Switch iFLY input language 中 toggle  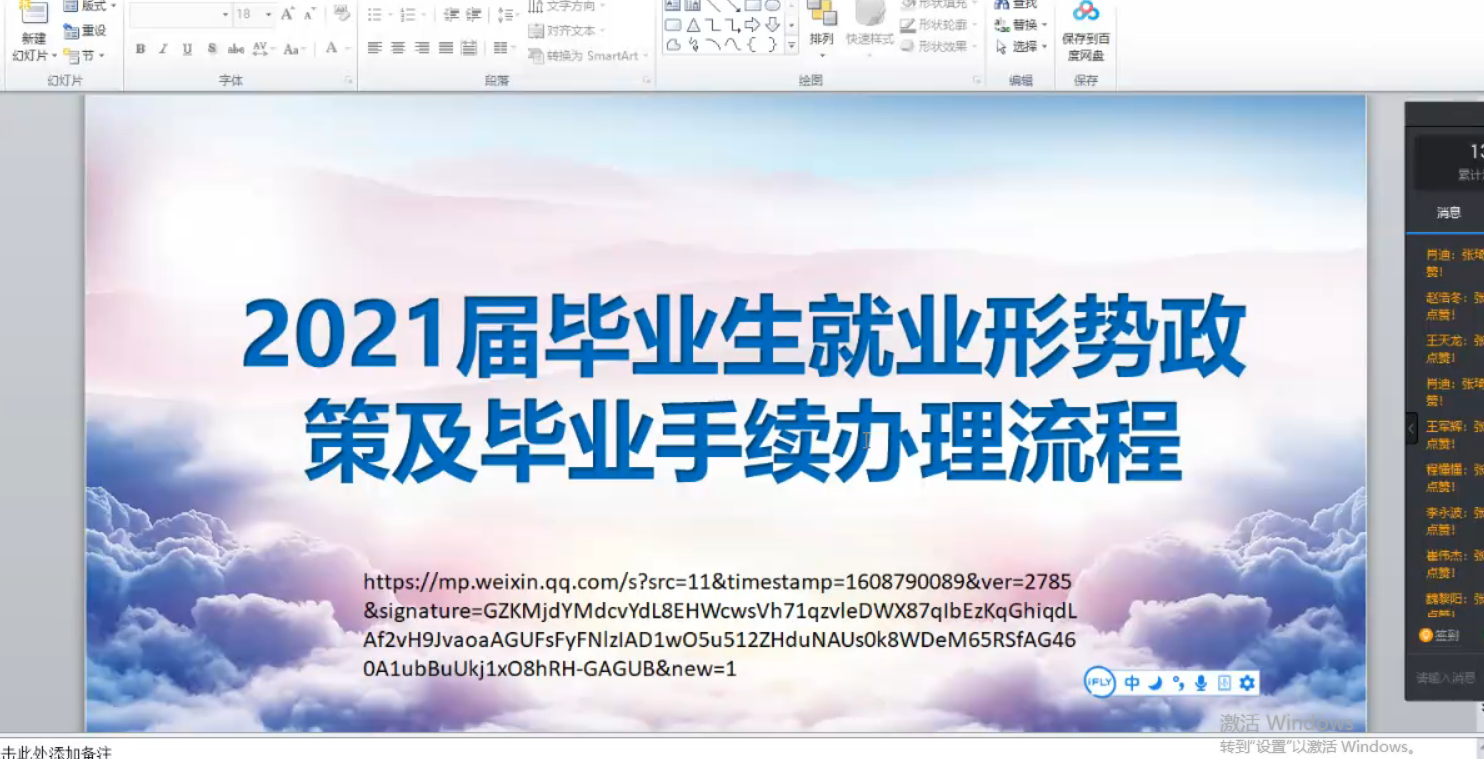[1132, 683]
